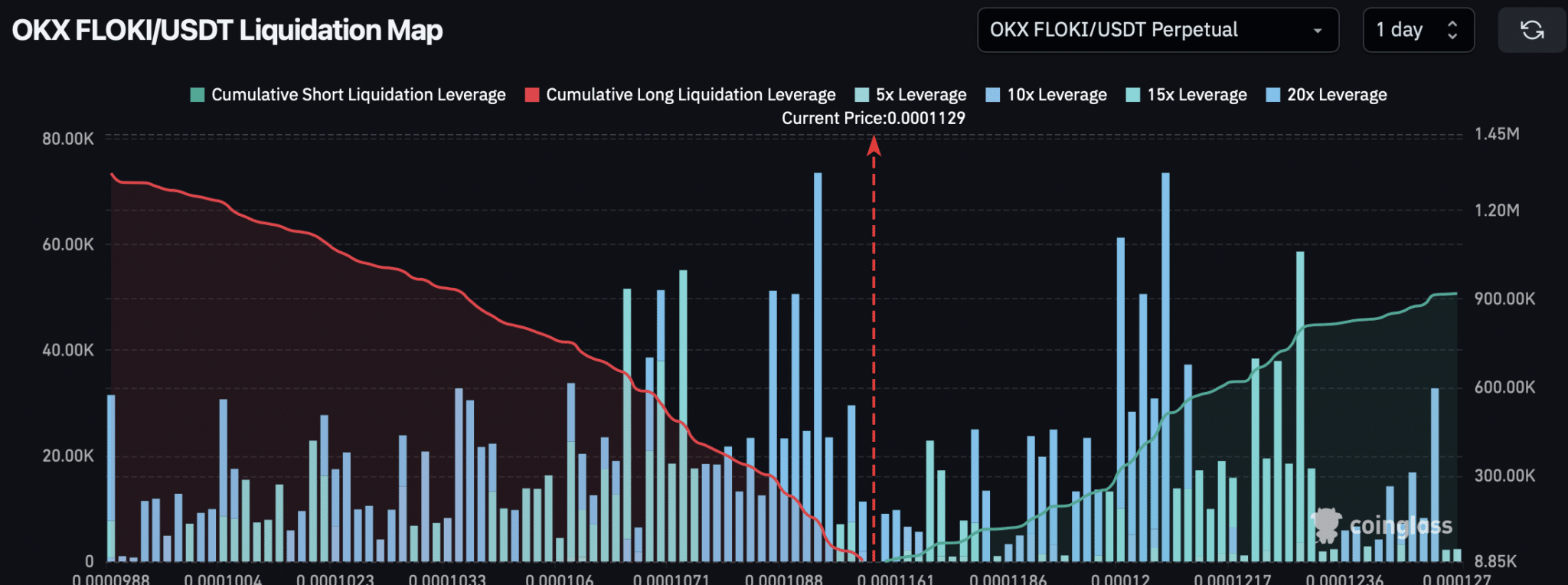Viewport: 1568px width, 585px height.
Task: Click the 900.00K right axis label
Action: click(x=1504, y=299)
